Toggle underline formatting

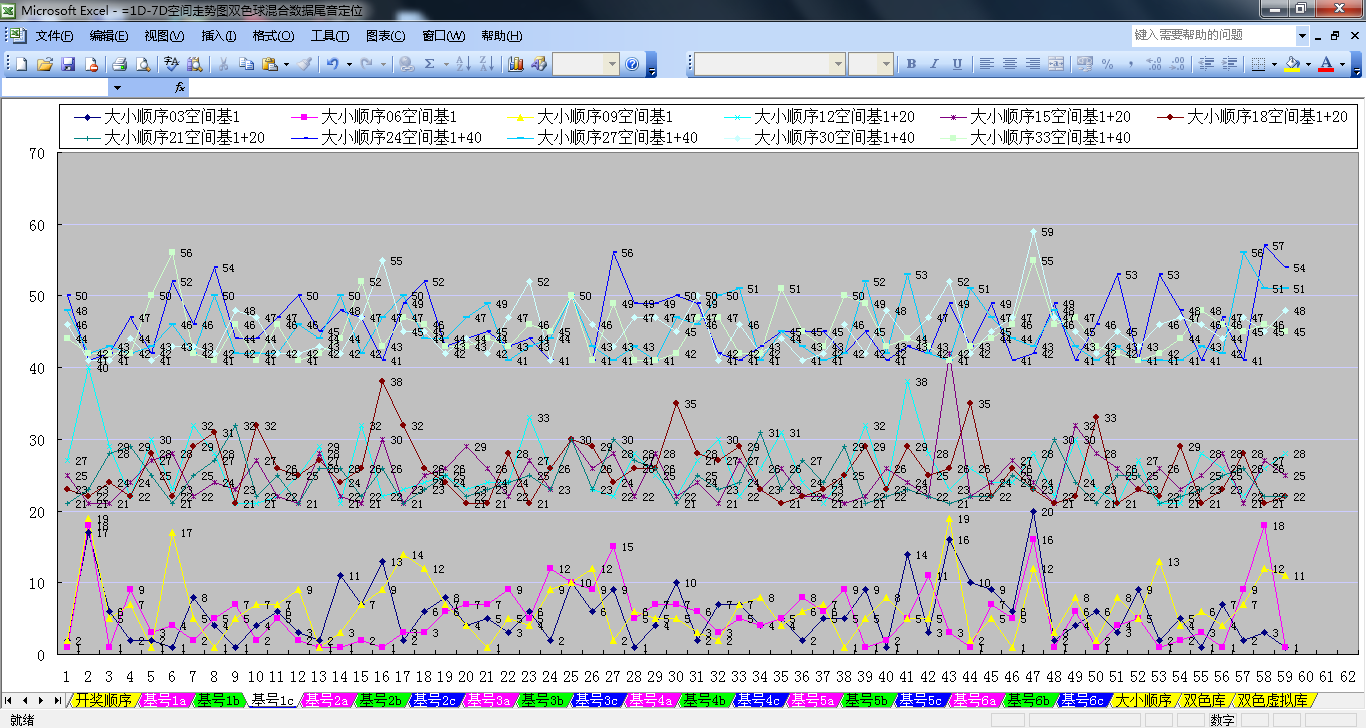957,64
